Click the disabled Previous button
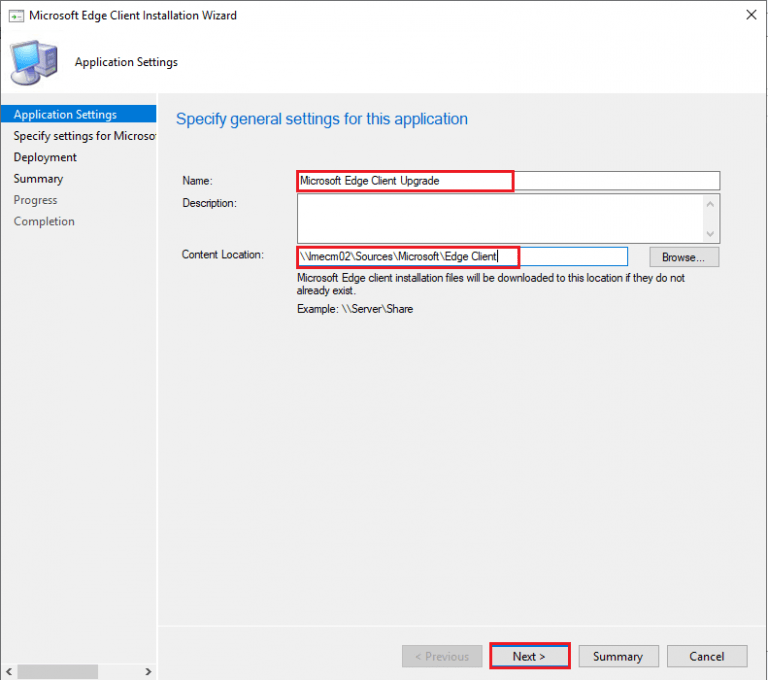The width and height of the screenshot is (768, 680). 442,656
